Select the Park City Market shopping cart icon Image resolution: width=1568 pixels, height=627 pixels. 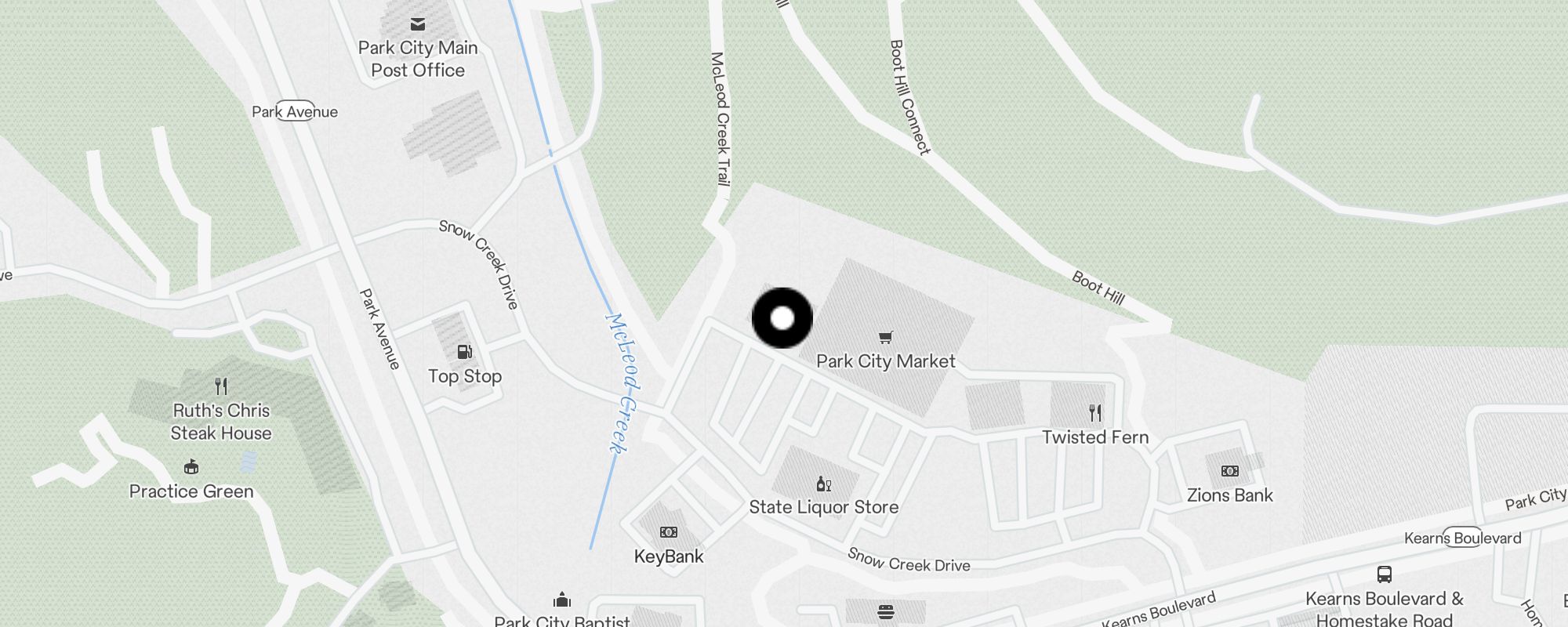click(885, 338)
